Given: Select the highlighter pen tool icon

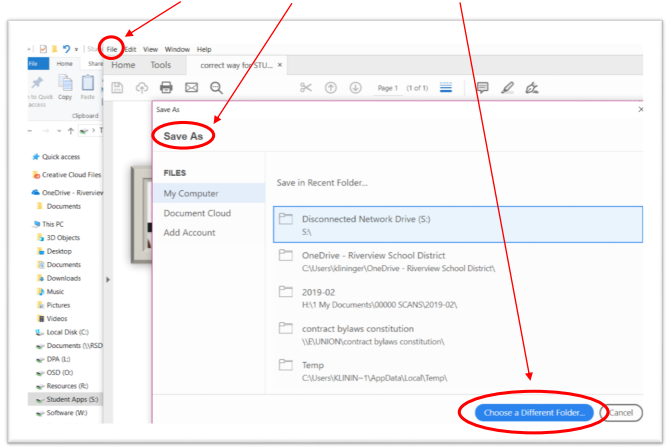Looking at the screenshot, I should (508, 88).
